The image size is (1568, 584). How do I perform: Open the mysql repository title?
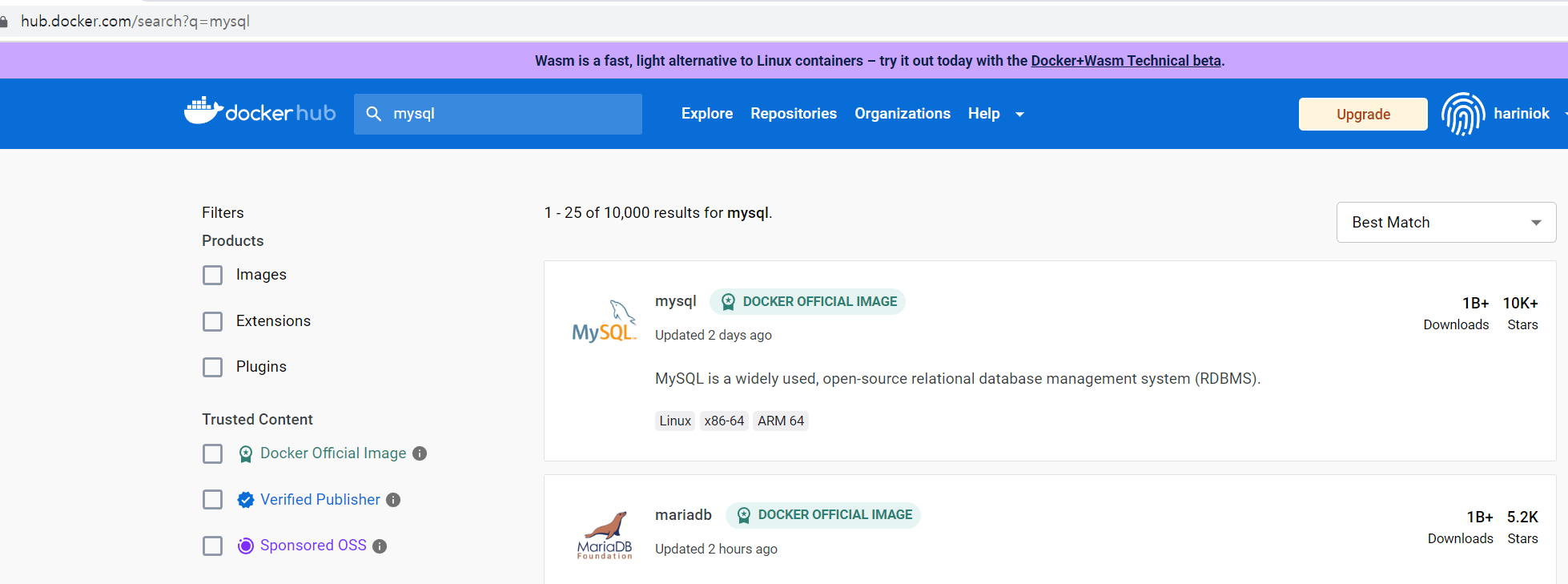coord(676,301)
